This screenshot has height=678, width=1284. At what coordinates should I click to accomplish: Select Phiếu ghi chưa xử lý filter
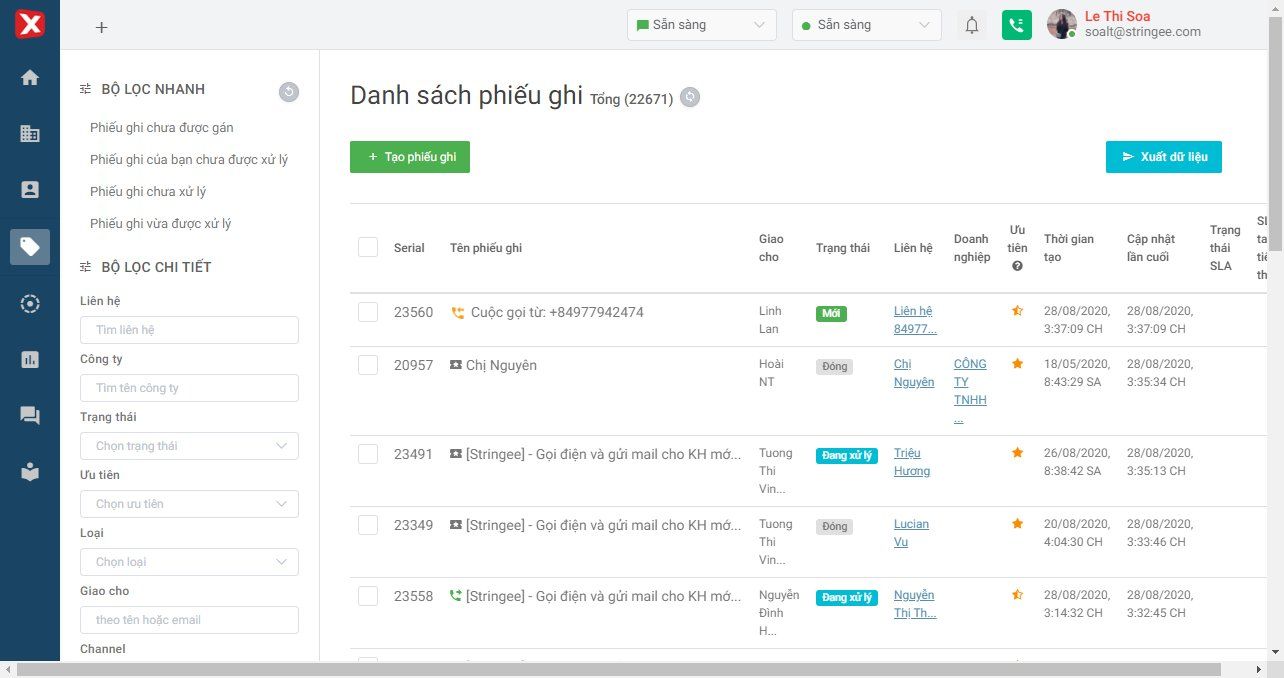148,192
